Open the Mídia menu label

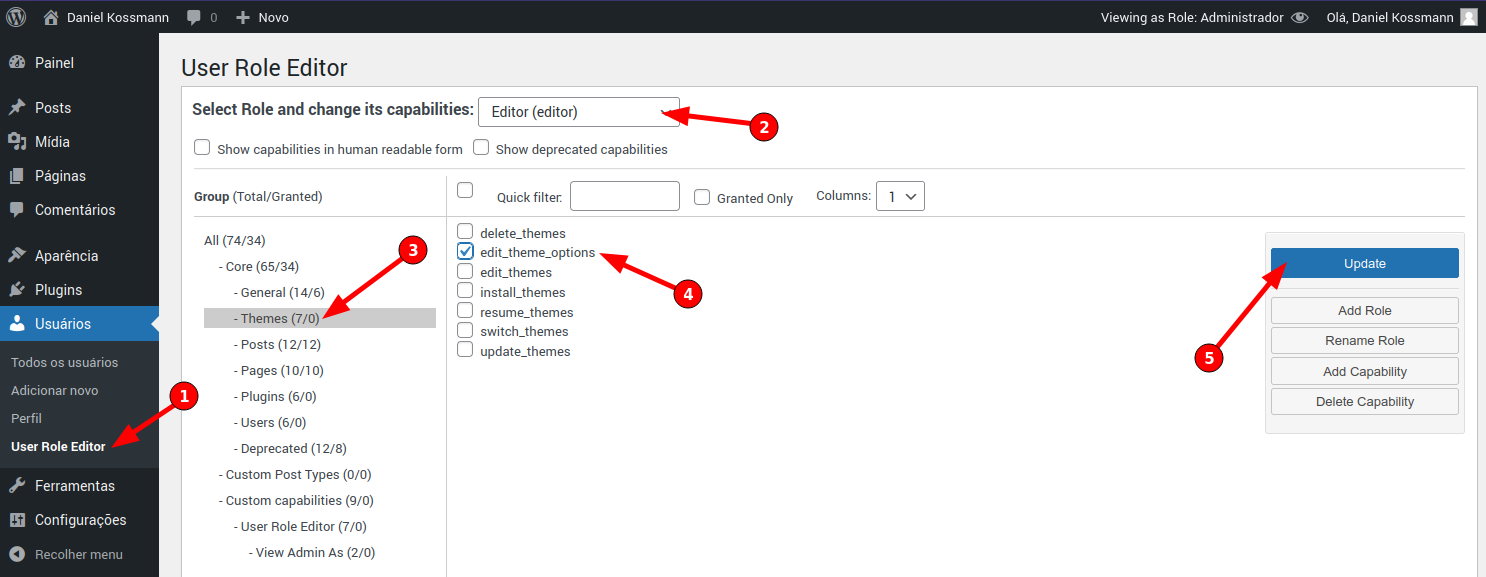point(52,142)
